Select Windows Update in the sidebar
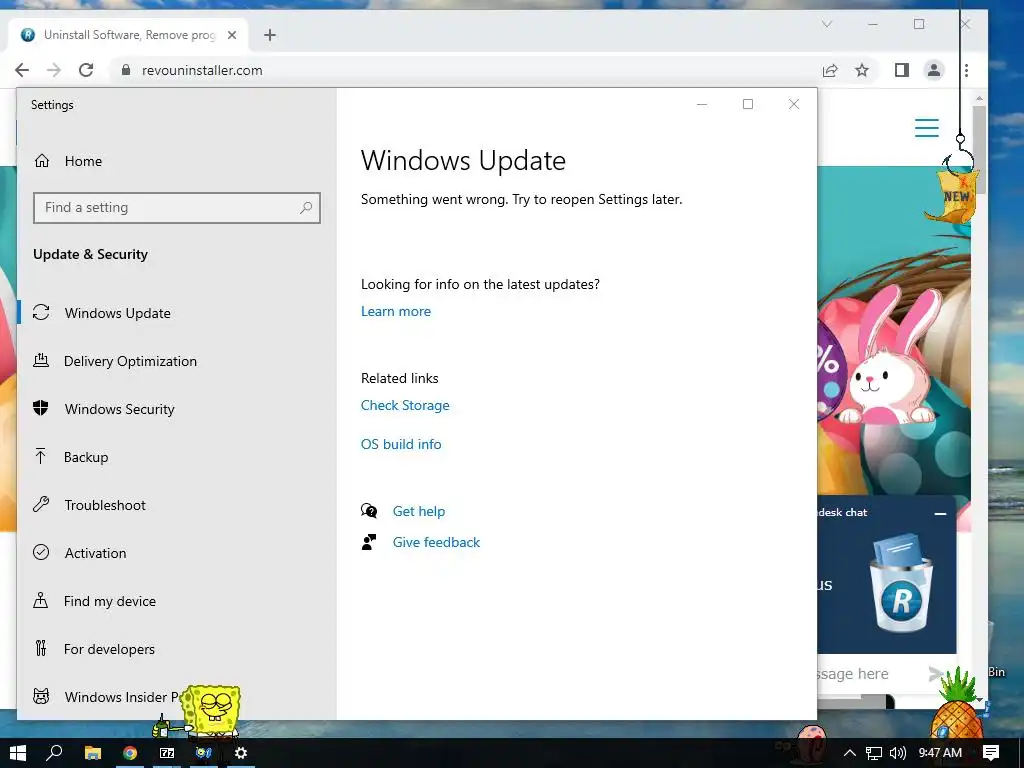The width and height of the screenshot is (1024, 768). [x=118, y=313]
